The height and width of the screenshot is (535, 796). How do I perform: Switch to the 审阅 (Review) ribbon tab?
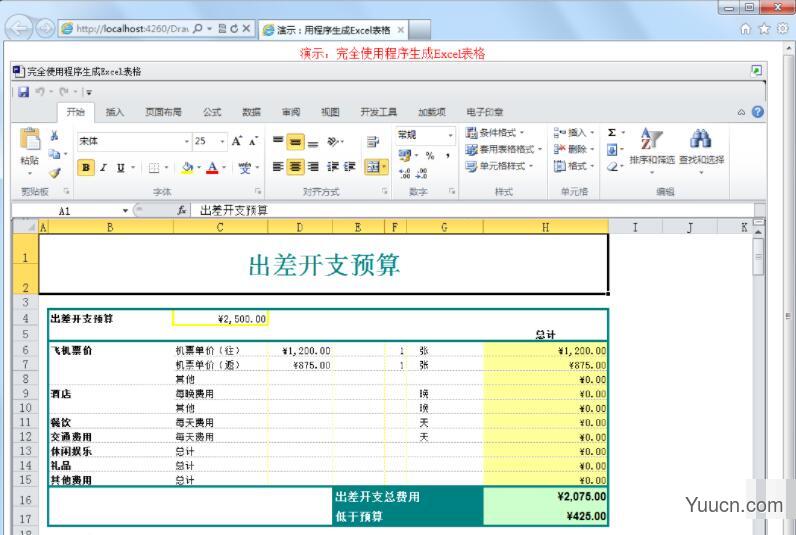[291, 112]
